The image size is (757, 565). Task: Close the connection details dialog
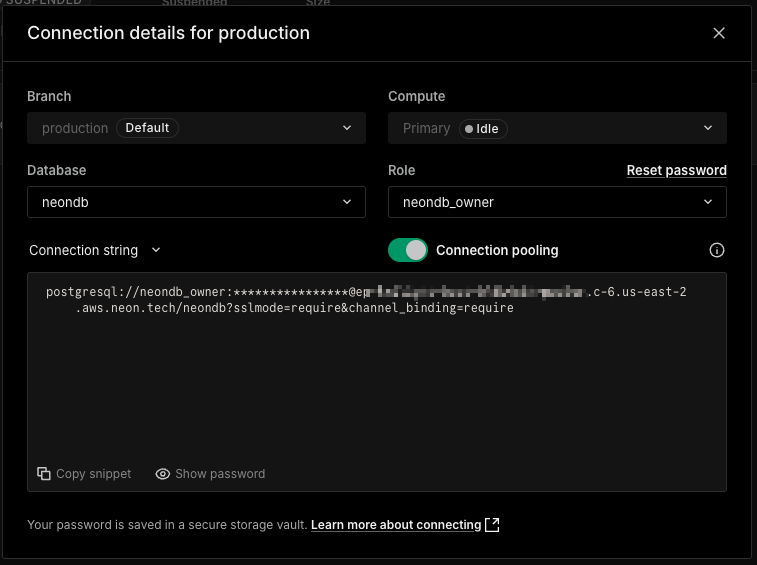[719, 33]
